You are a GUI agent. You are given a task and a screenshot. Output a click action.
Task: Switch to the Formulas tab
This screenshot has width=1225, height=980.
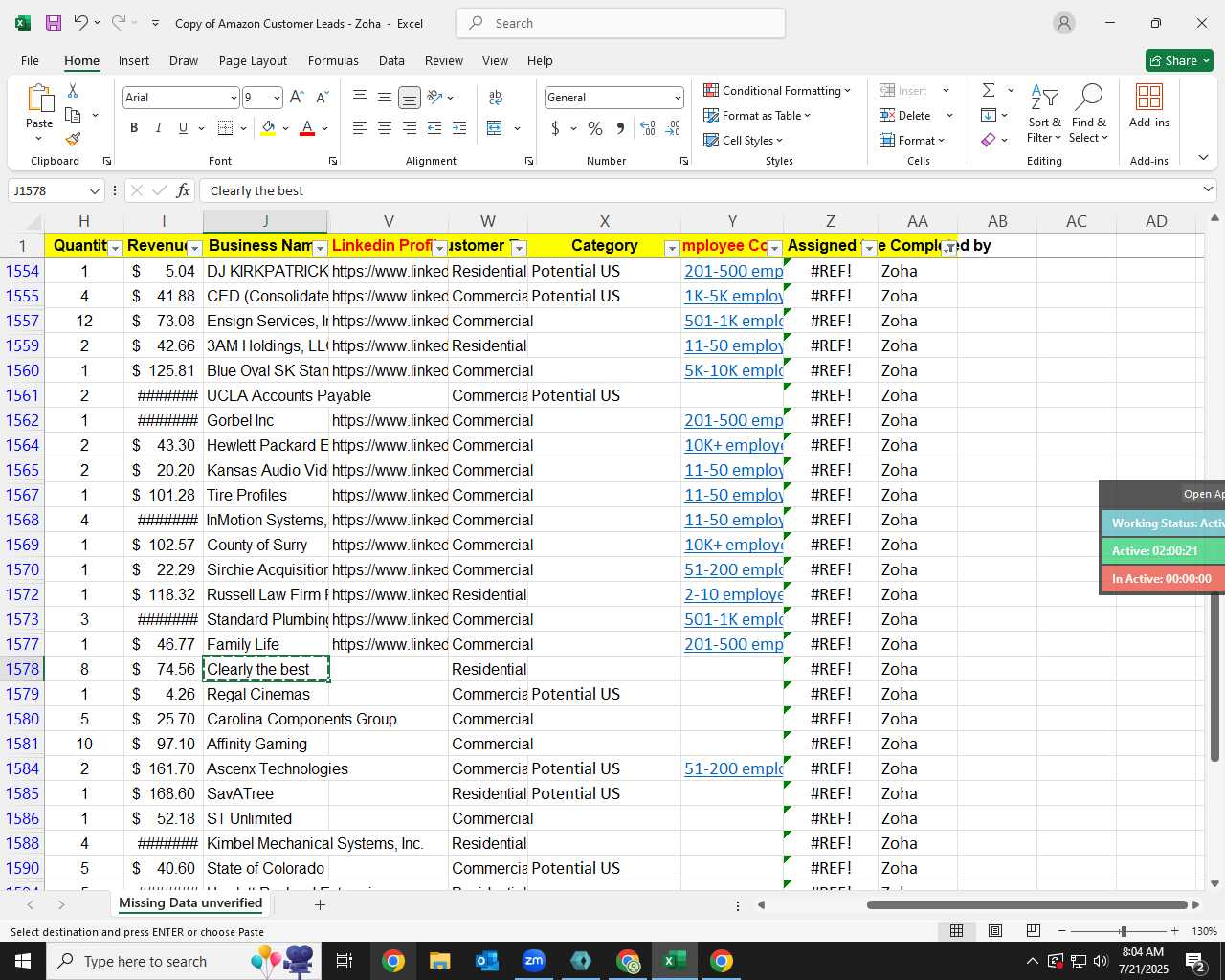click(x=333, y=60)
